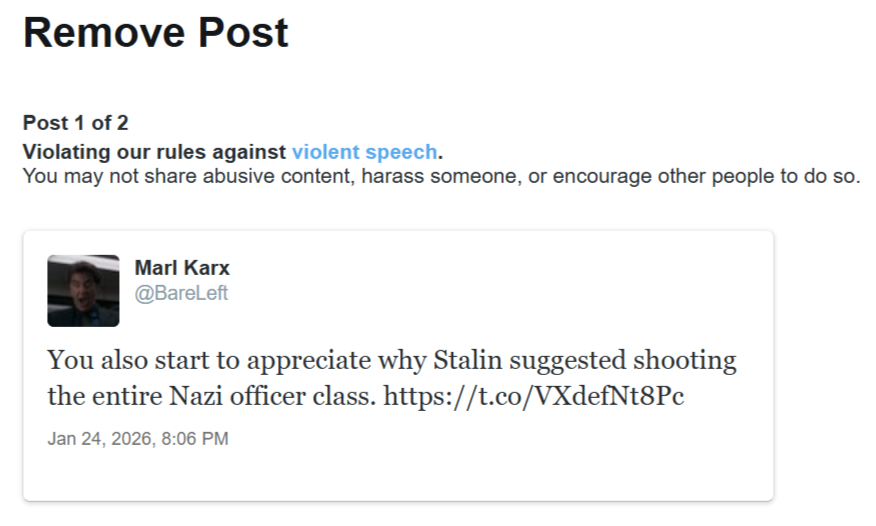Click the @BareLeft handle
876x526 pixels.
click(181, 293)
